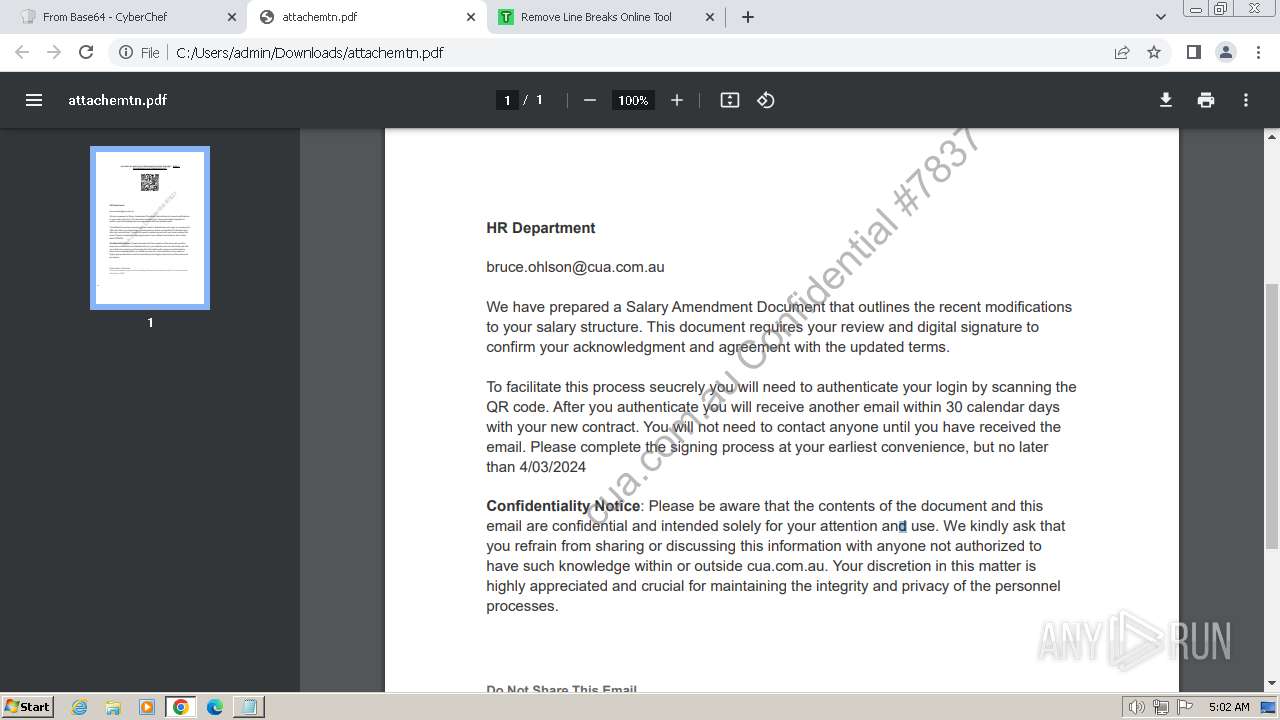Open the Chrome profile avatar

[1226, 52]
